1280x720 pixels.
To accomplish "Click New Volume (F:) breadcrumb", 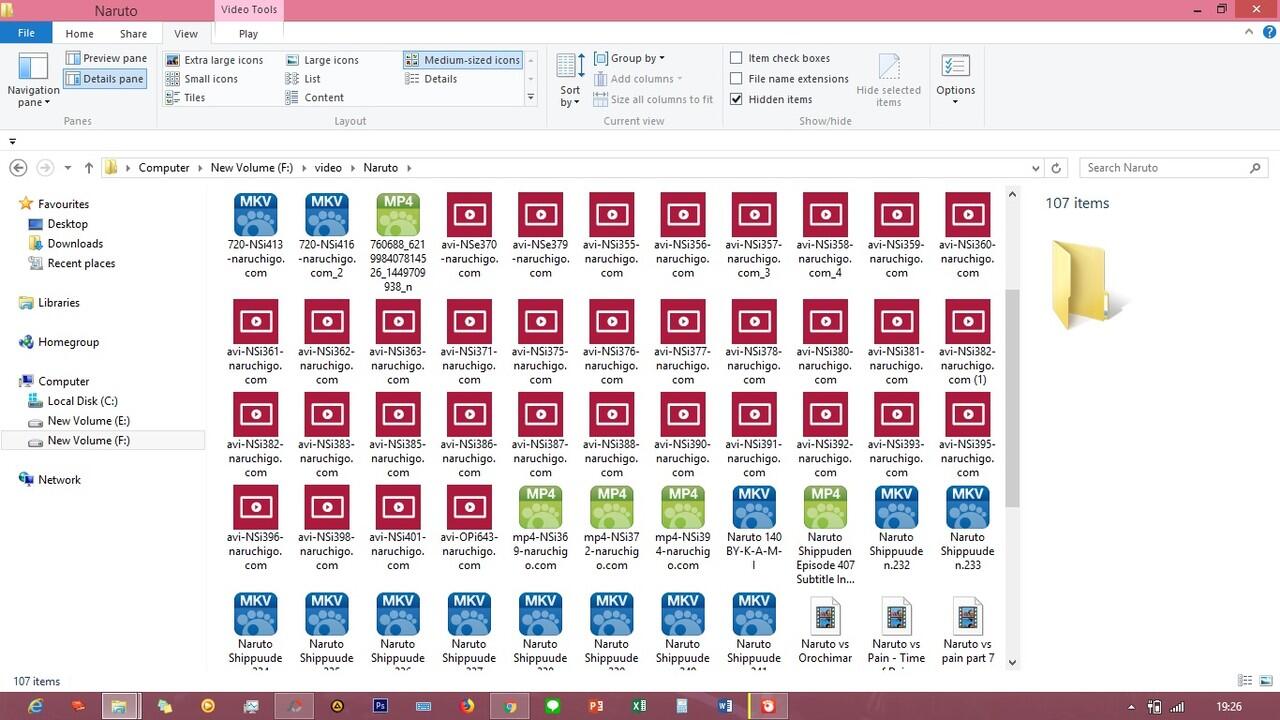I will [x=251, y=168].
